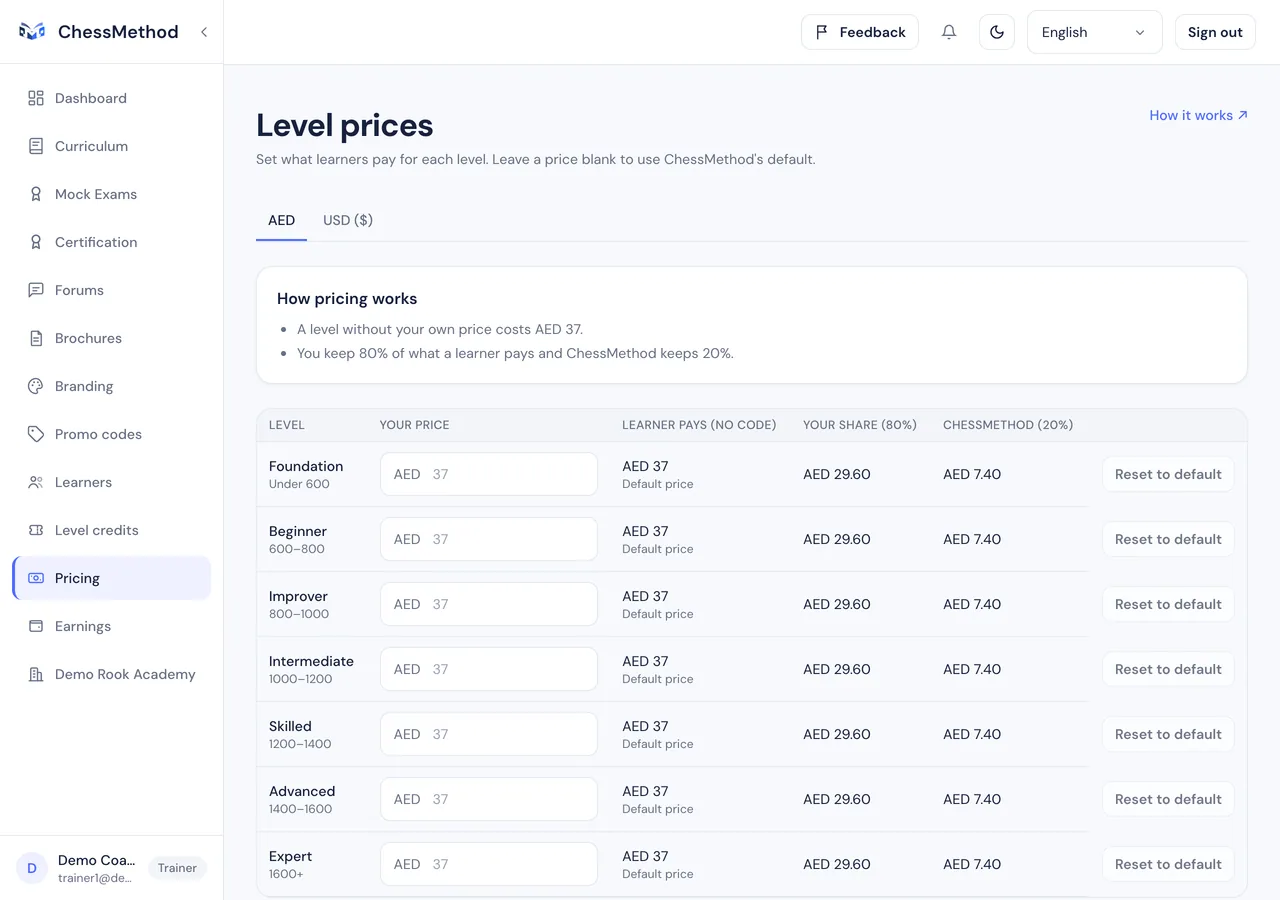The height and width of the screenshot is (900, 1280).
Task: Click the Intermediate price input field
Action: (489, 669)
